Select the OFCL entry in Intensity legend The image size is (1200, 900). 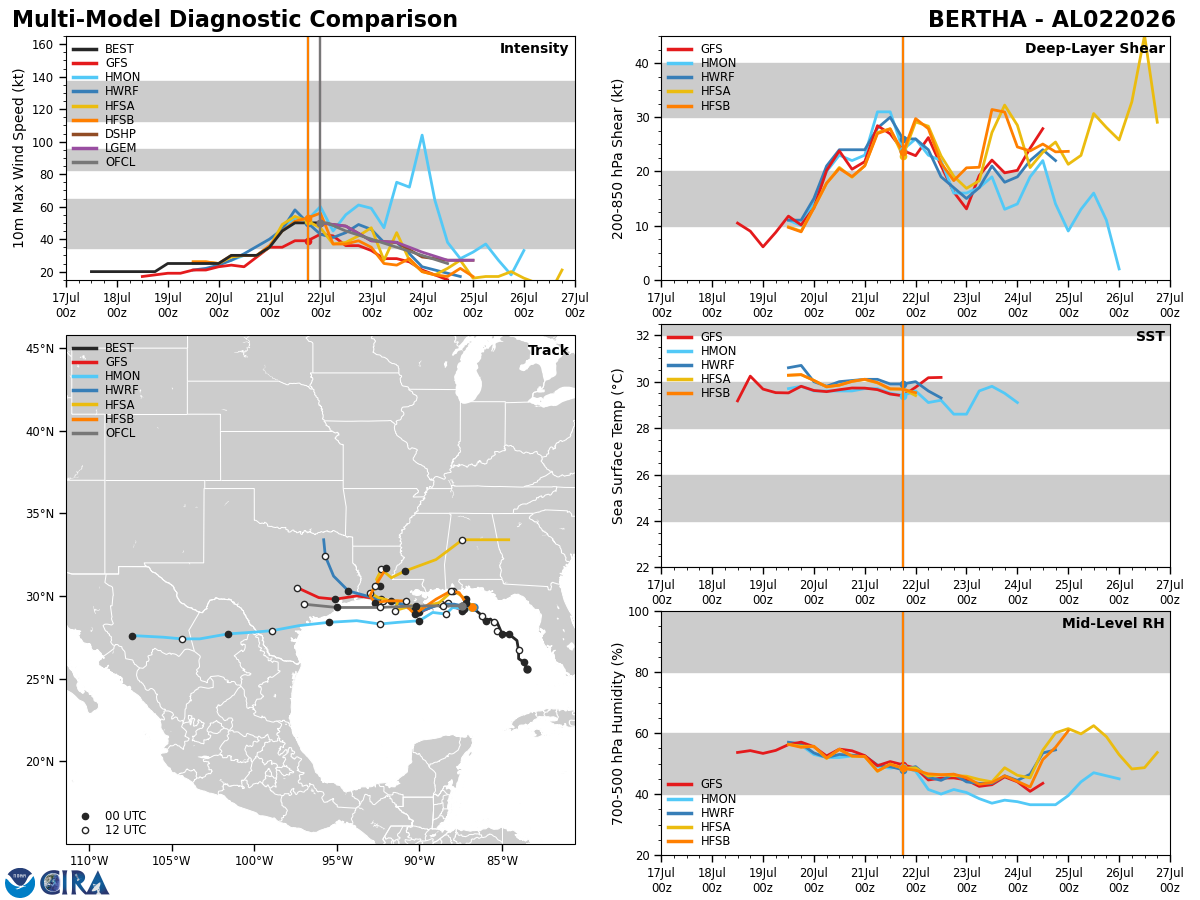tap(104, 161)
